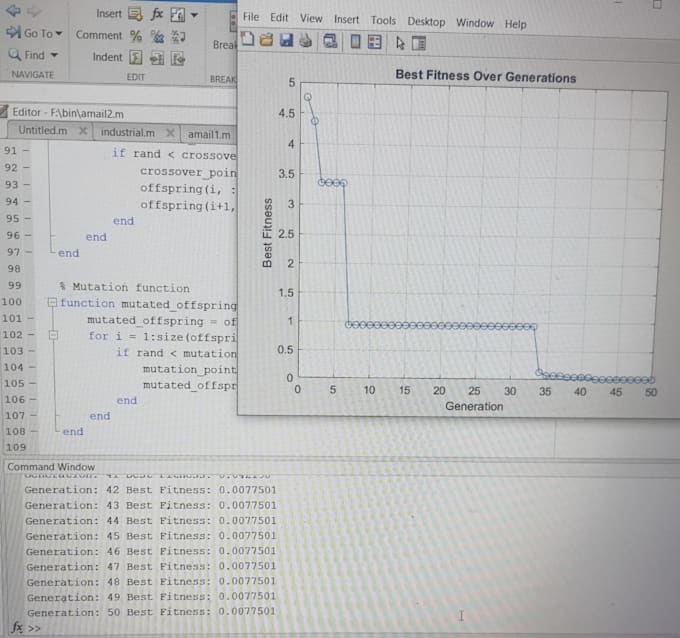Set a breakpoint on the dash at line 103
Image resolution: width=680 pixels, height=638 pixels.
(x=31, y=350)
